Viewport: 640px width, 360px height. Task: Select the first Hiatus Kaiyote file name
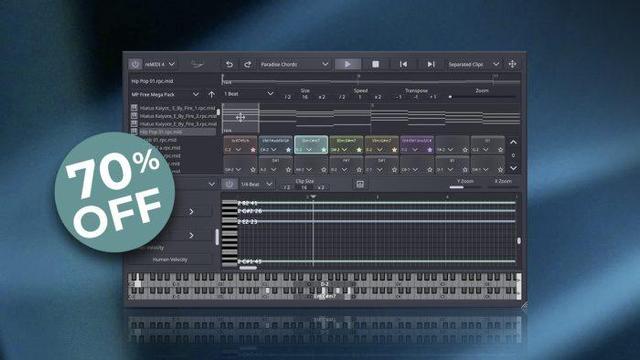[x=177, y=108]
